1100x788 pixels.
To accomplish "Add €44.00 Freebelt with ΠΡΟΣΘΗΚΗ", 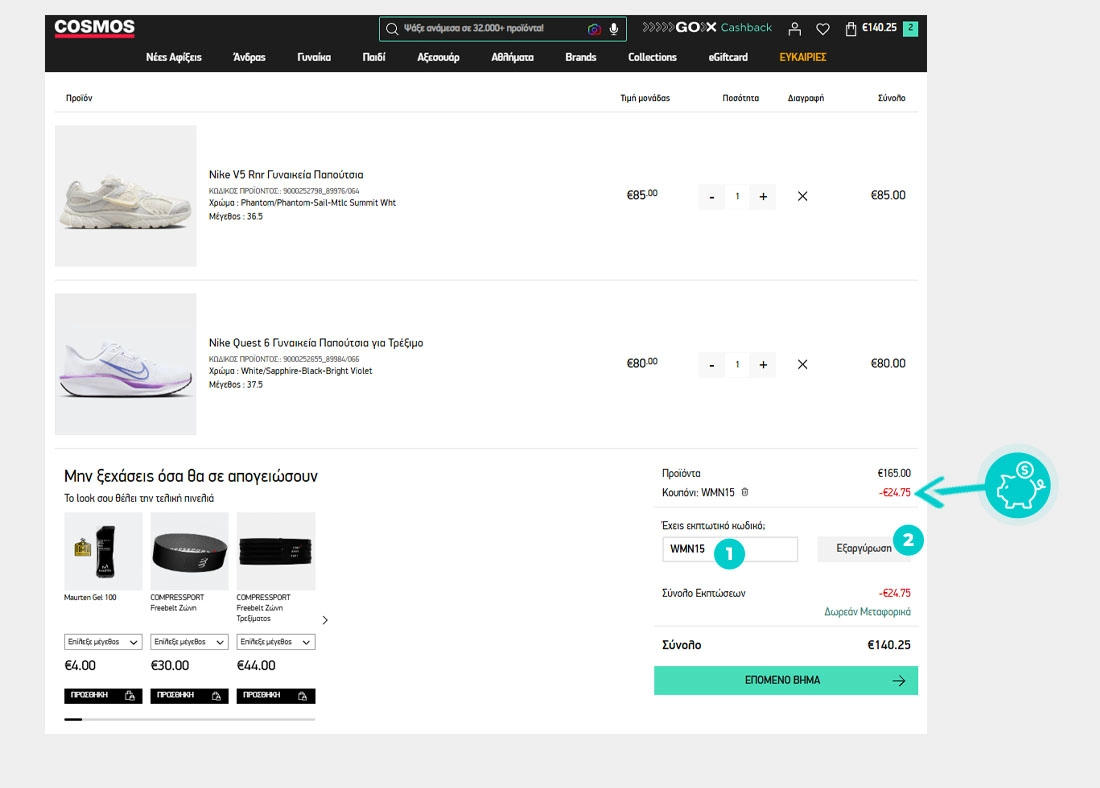I will pos(276,696).
